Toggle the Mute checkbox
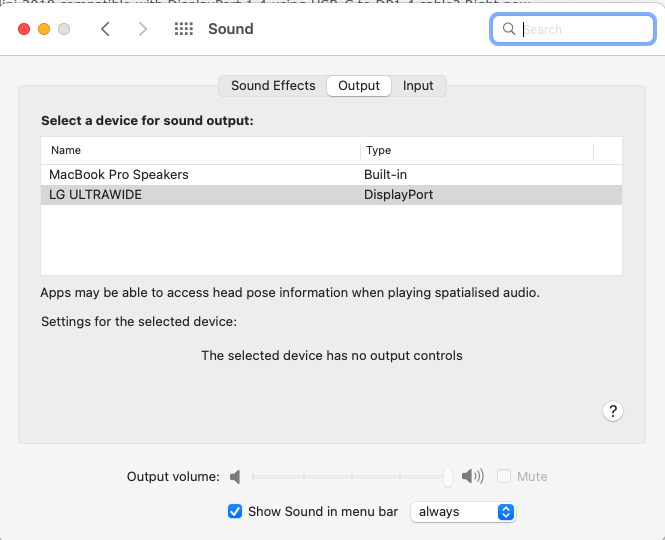The width and height of the screenshot is (665, 540). [505, 477]
